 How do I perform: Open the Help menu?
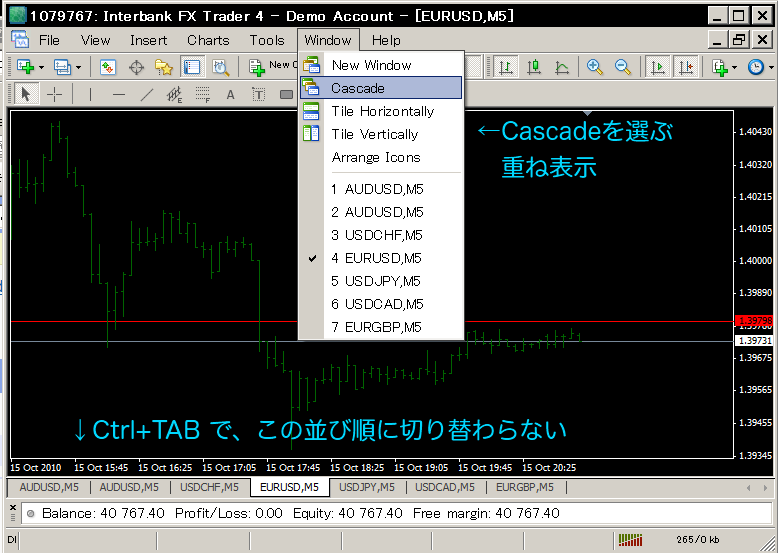386,40
